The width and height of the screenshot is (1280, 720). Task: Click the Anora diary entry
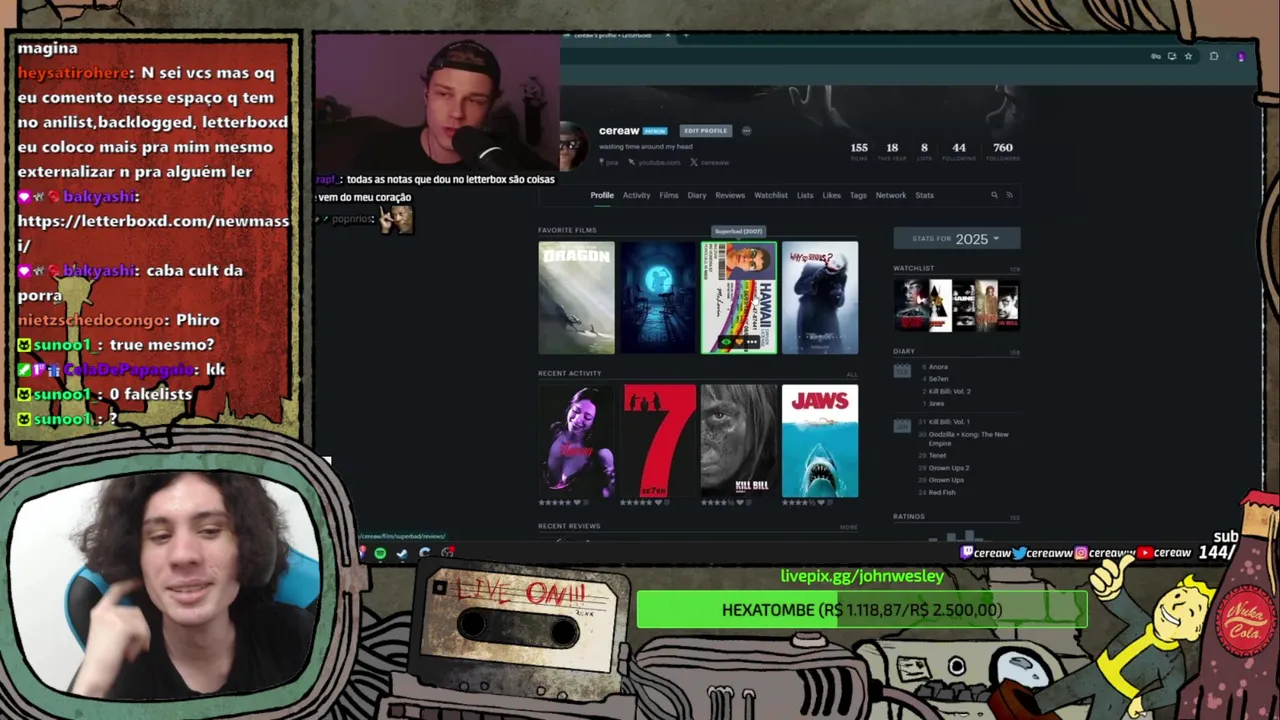click(x=938, y=367)
